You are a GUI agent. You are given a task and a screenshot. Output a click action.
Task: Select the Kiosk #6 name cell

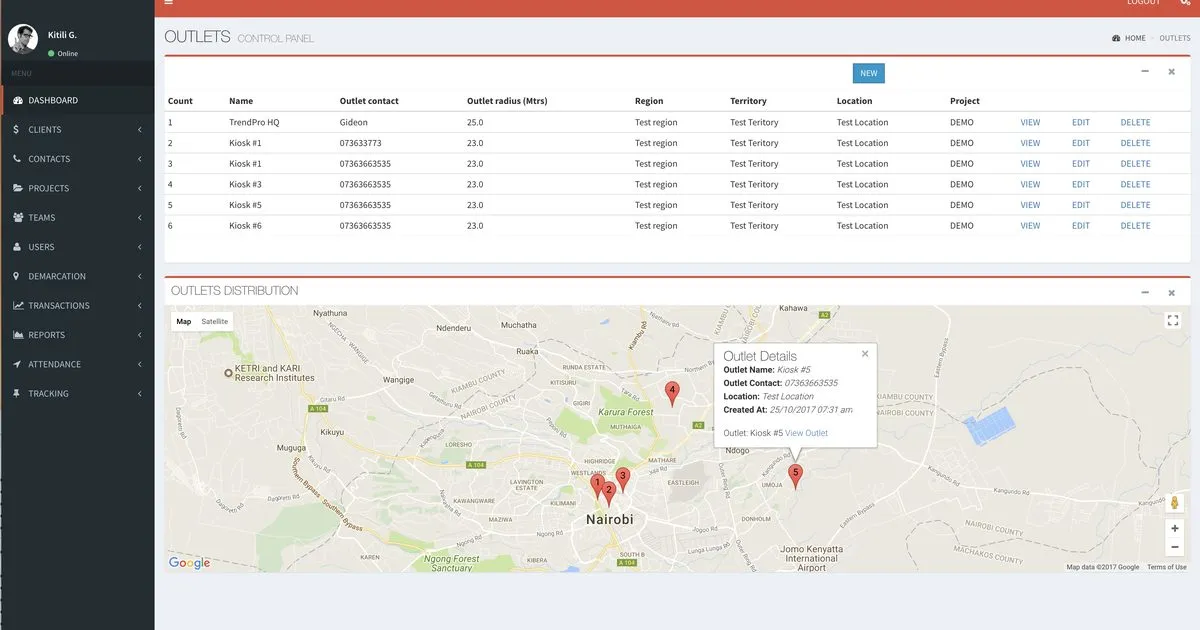[245, 226]
